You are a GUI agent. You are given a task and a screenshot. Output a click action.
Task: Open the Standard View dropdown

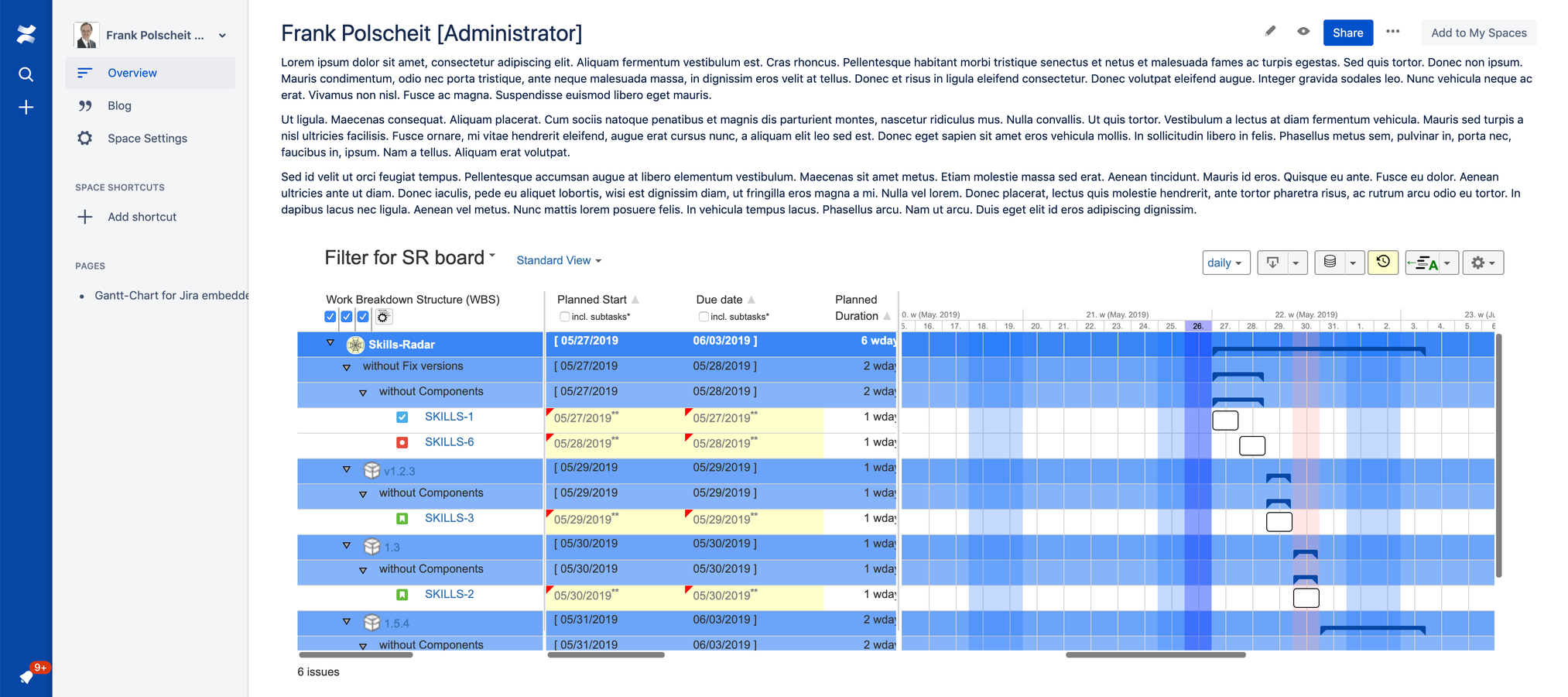(x=559, y=260)
